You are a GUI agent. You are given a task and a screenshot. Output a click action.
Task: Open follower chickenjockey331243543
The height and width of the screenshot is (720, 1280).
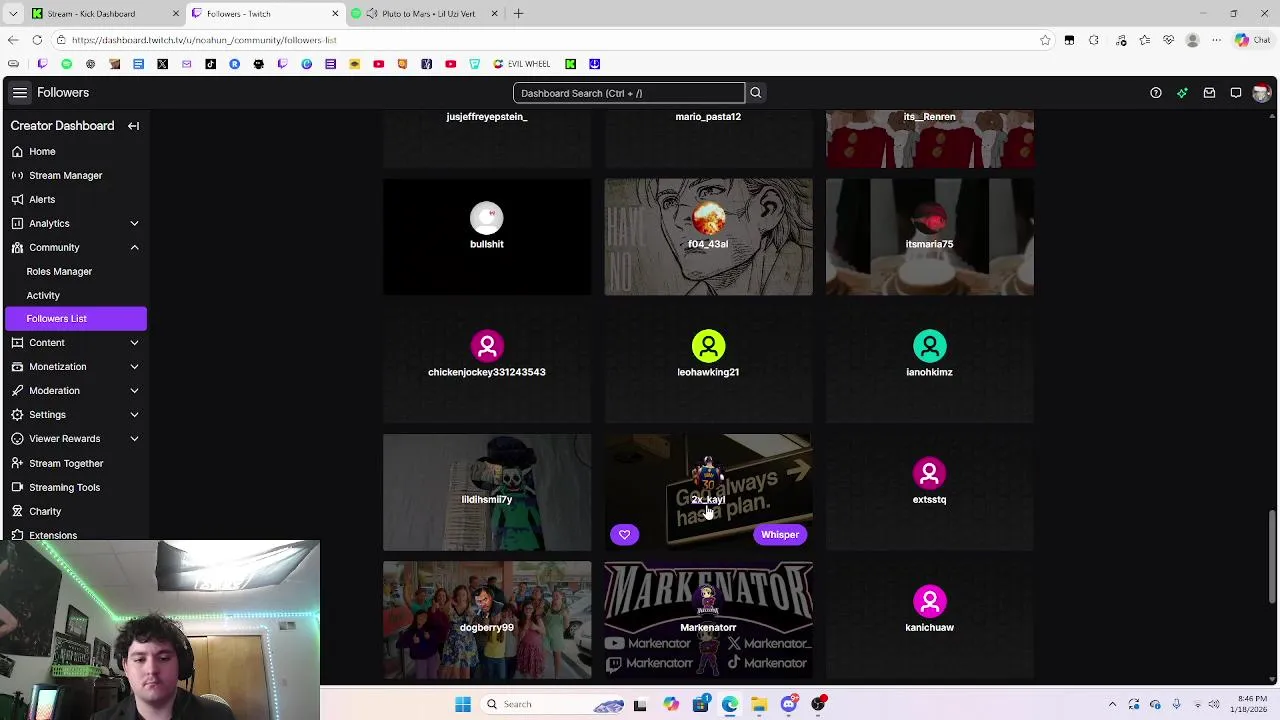(x=487, y=365)
